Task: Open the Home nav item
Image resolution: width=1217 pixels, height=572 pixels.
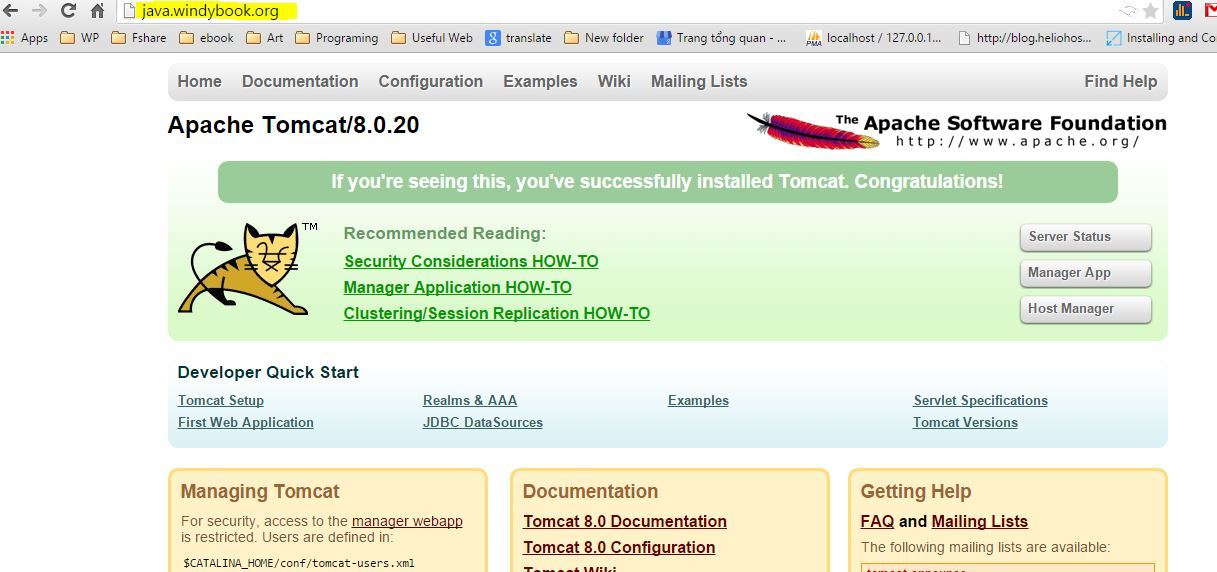Action: [199, 82]
